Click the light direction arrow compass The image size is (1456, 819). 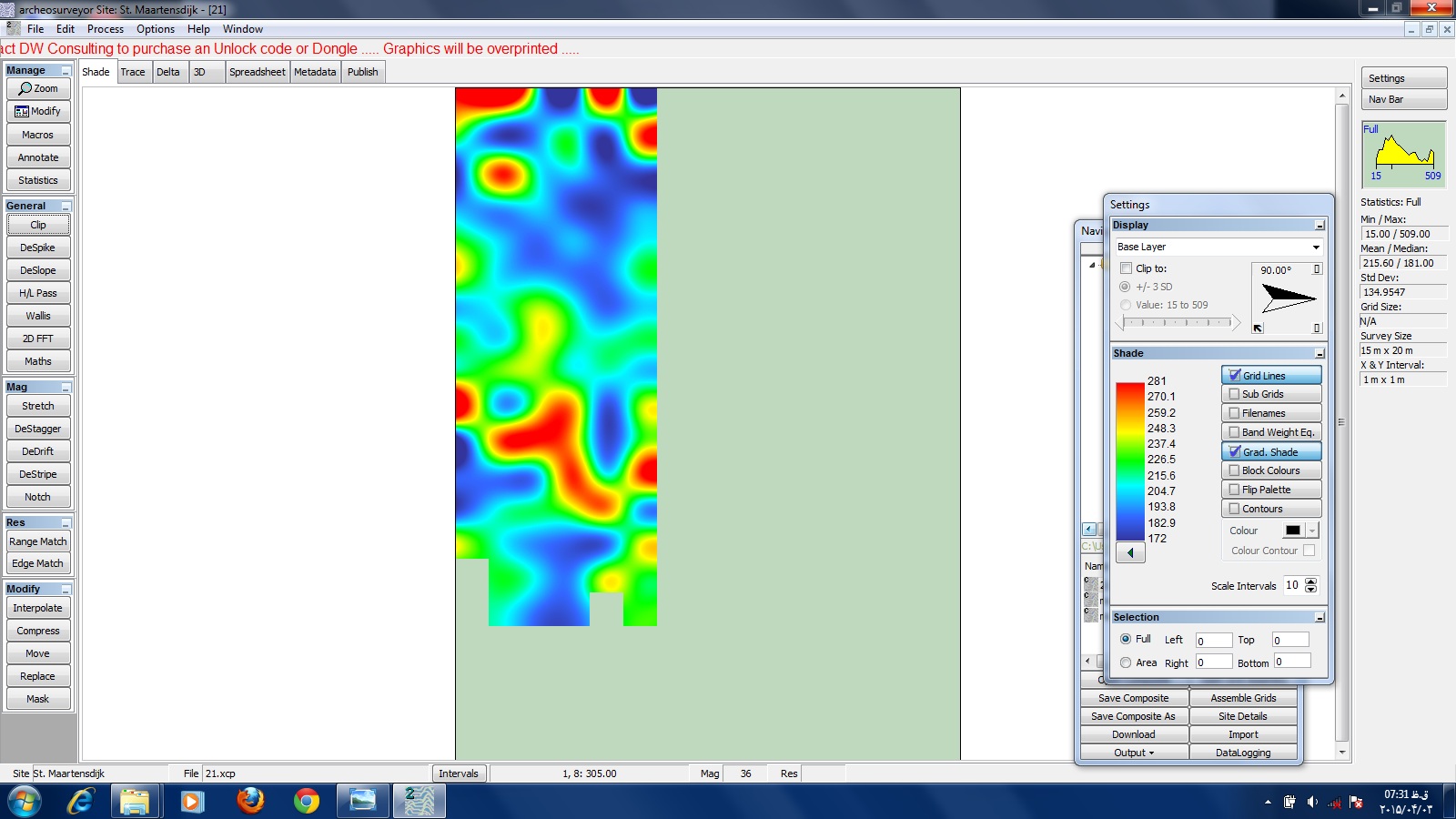[1288, 298]
